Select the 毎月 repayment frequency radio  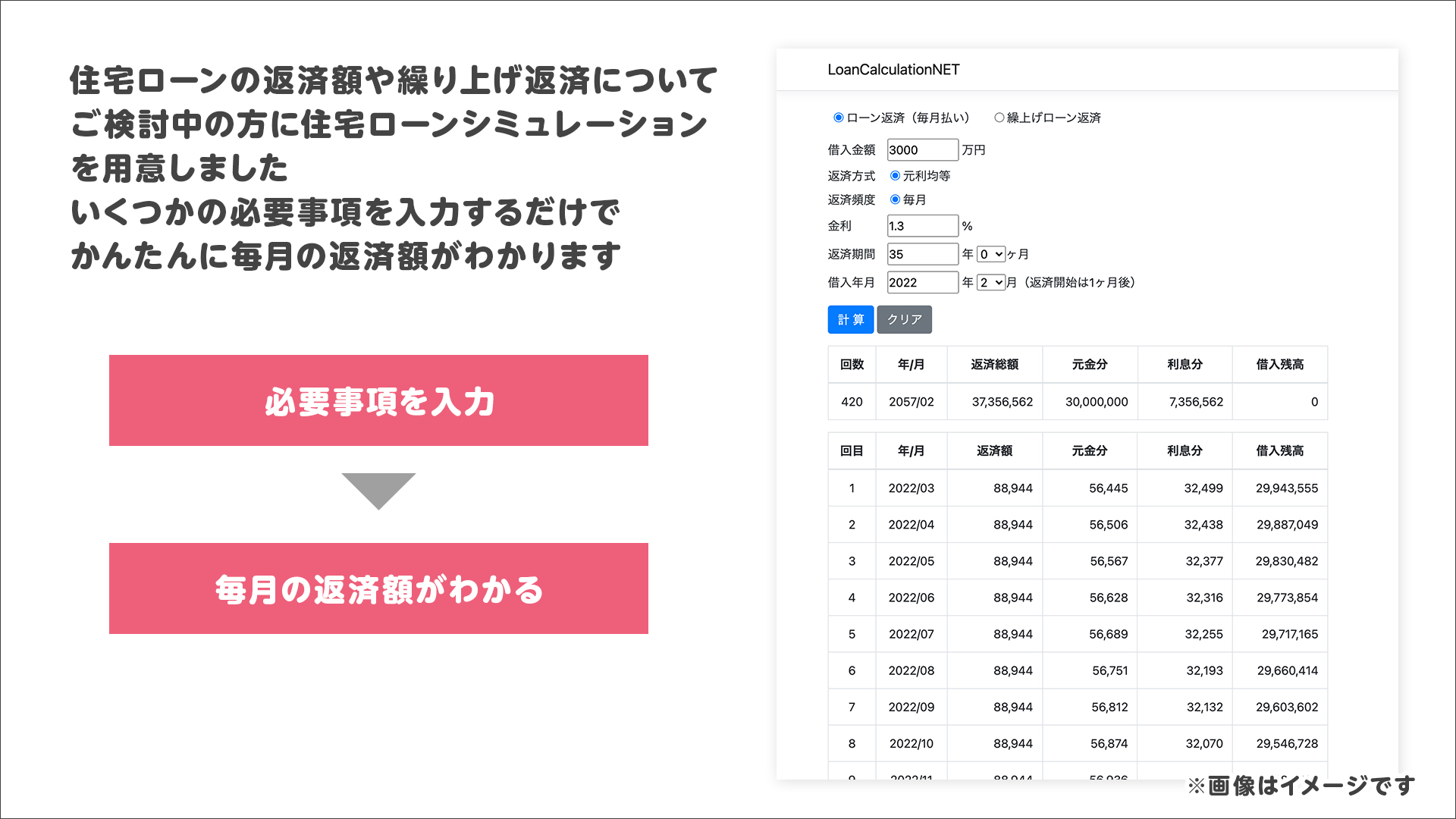(x=895, y=200)
